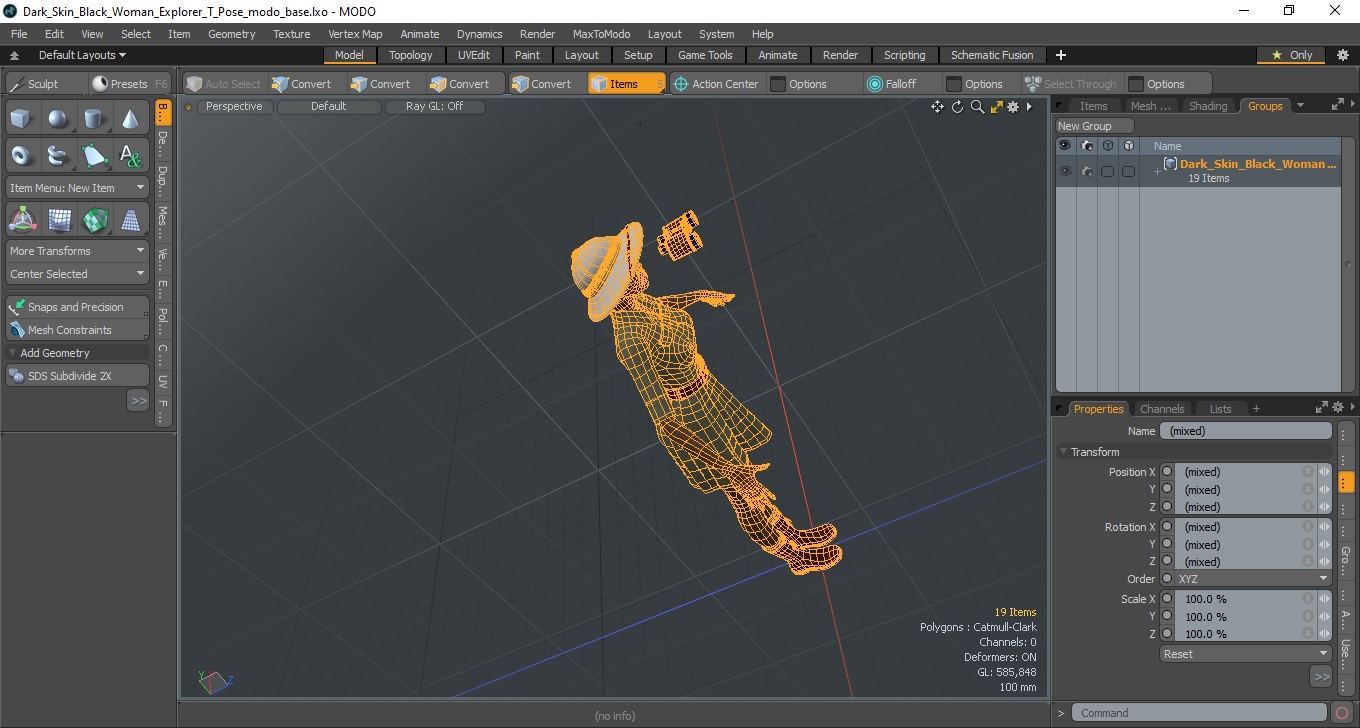Open Item Menu: New Item dropdown
1360x728 pixels.
pos(77,188)
